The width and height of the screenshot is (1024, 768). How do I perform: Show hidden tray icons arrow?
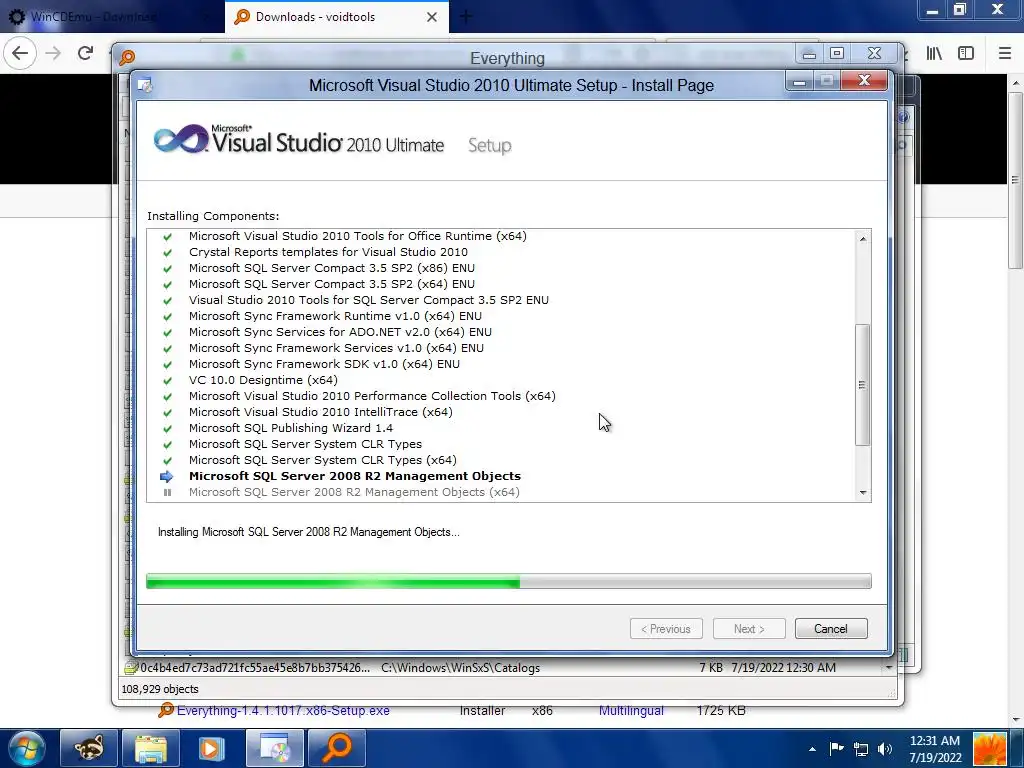(x=812, y=749)
